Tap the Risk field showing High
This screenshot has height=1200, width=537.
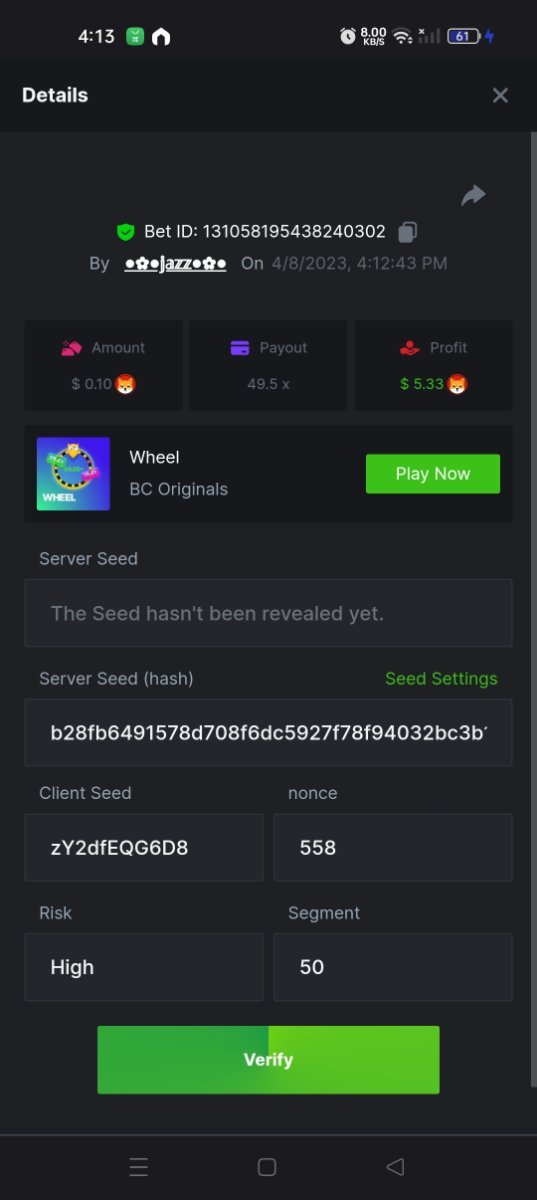[x=144, y=967]
